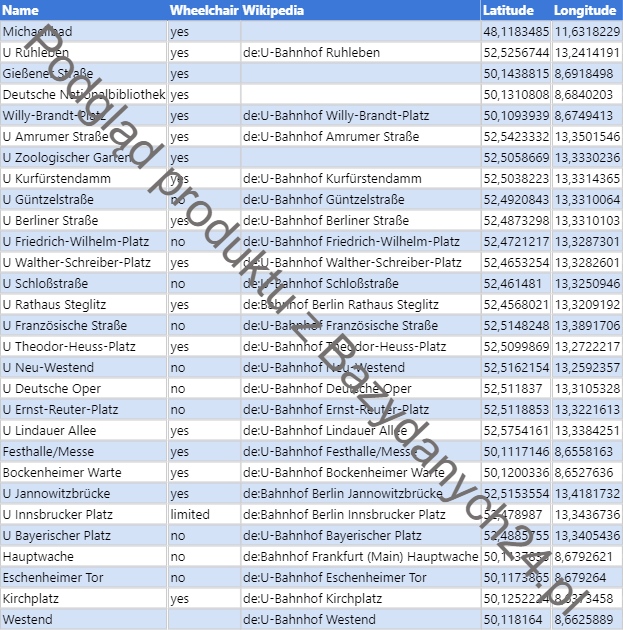Click 'de:Bahnhof Berlin Innsbrucker Platz' cell
Viewport: 623px width, 630px height.
coord(360,514)
